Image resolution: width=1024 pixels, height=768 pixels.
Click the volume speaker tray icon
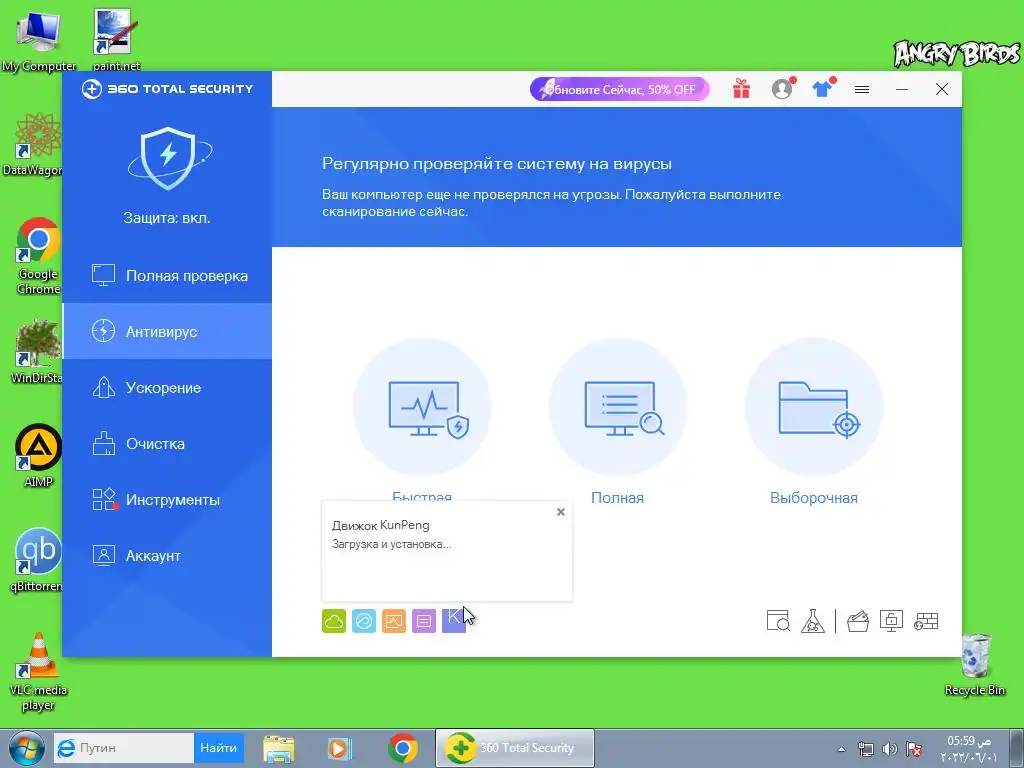coord(889,749)
